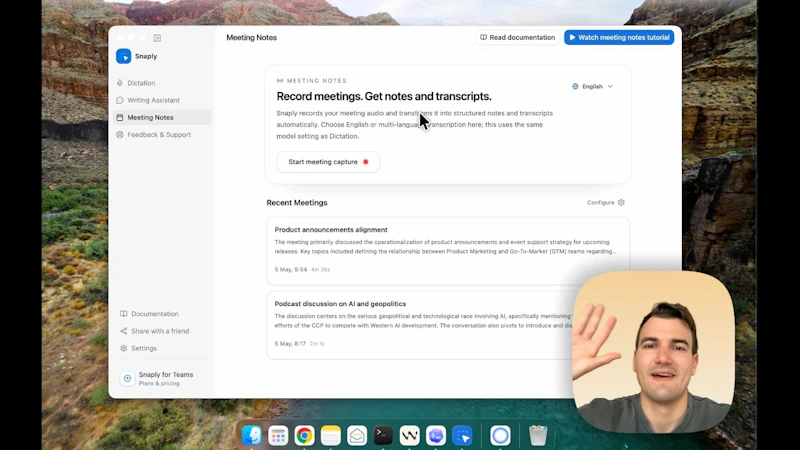Click the webcam overlay thumbnail
Screen dimensions: 800x450
point(654,352)
